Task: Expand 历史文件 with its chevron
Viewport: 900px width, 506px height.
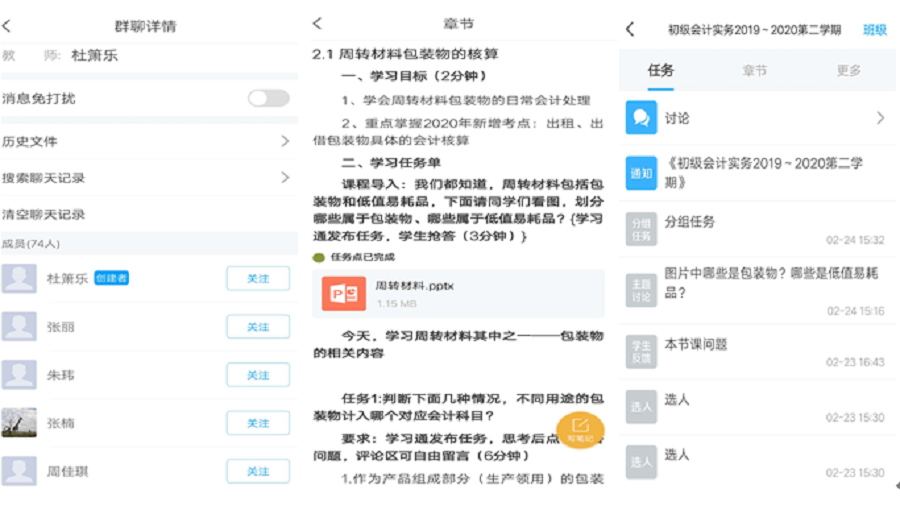Action: [x=284, y=141]
